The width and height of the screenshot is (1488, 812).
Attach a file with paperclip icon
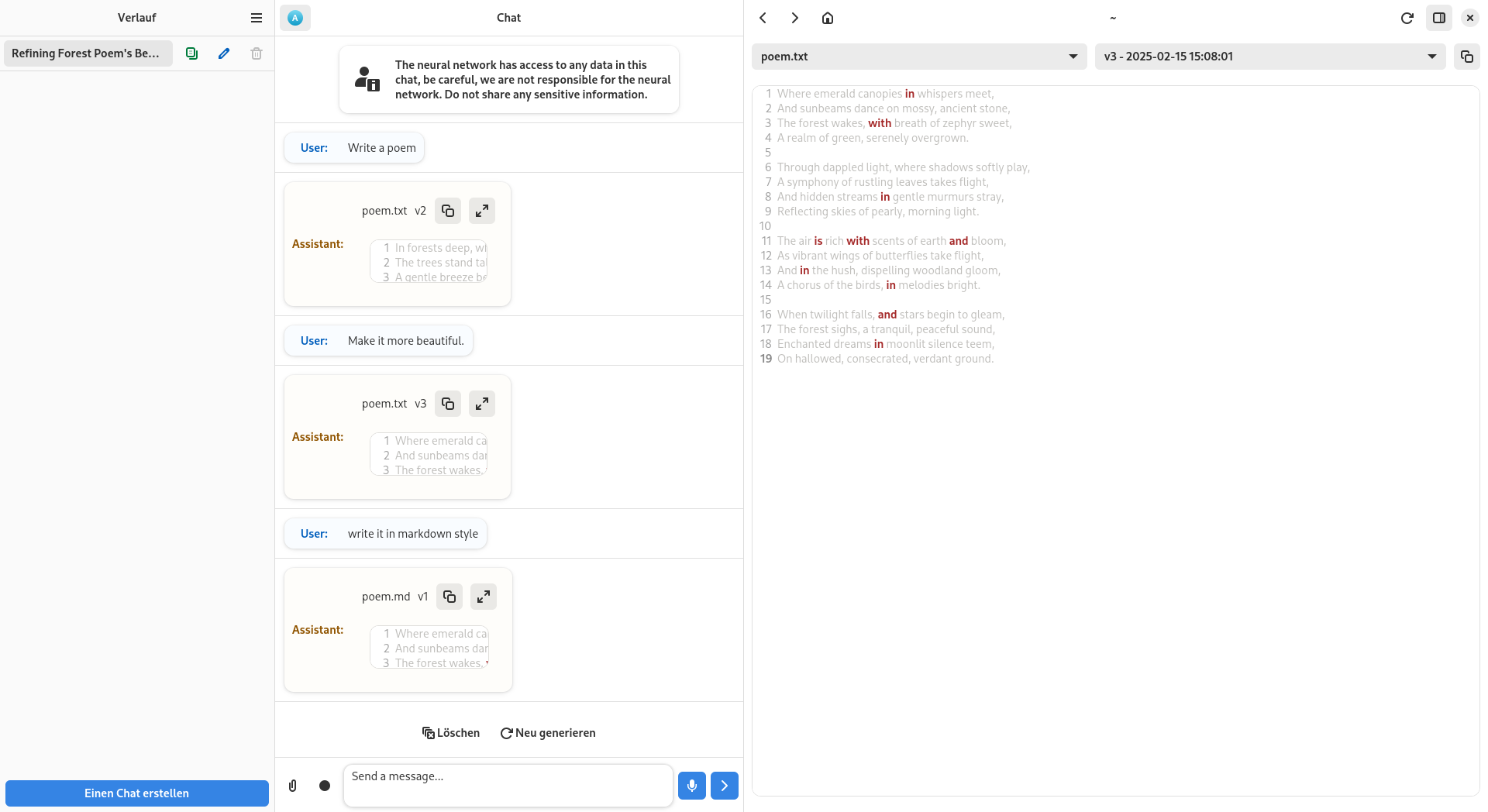[293, 786]
